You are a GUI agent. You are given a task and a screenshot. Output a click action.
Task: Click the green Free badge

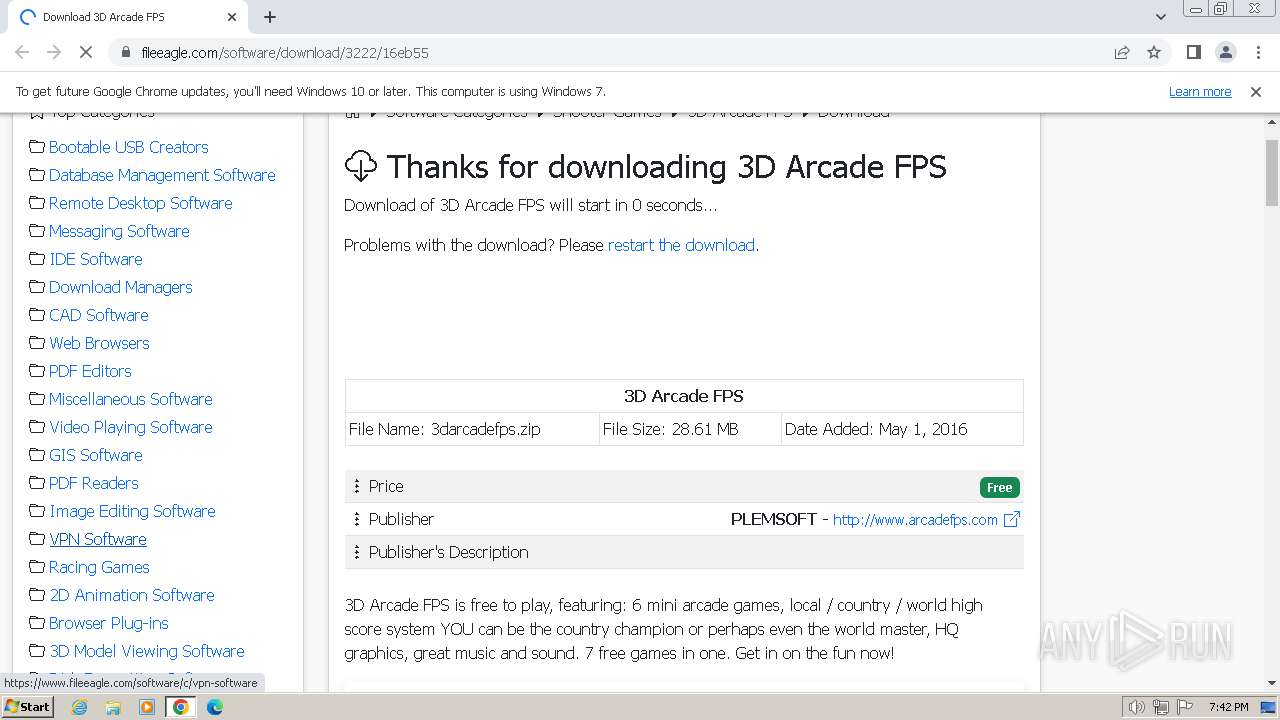coord(1000,487)
